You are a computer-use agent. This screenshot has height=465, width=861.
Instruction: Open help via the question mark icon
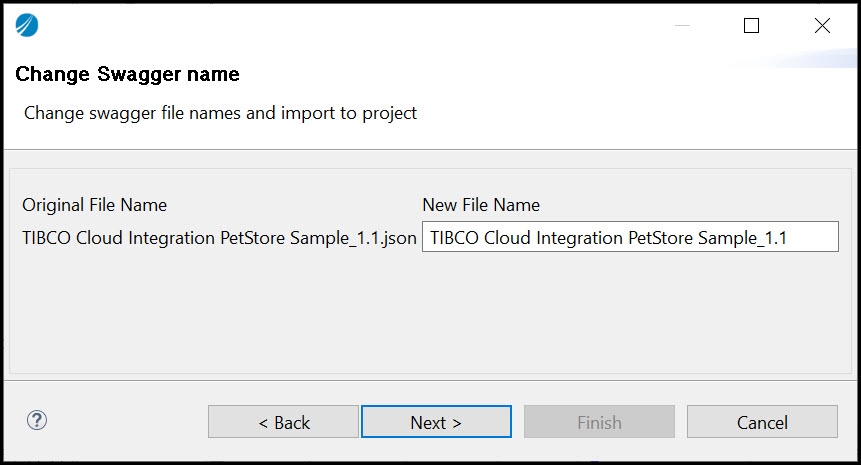(37, 420)
